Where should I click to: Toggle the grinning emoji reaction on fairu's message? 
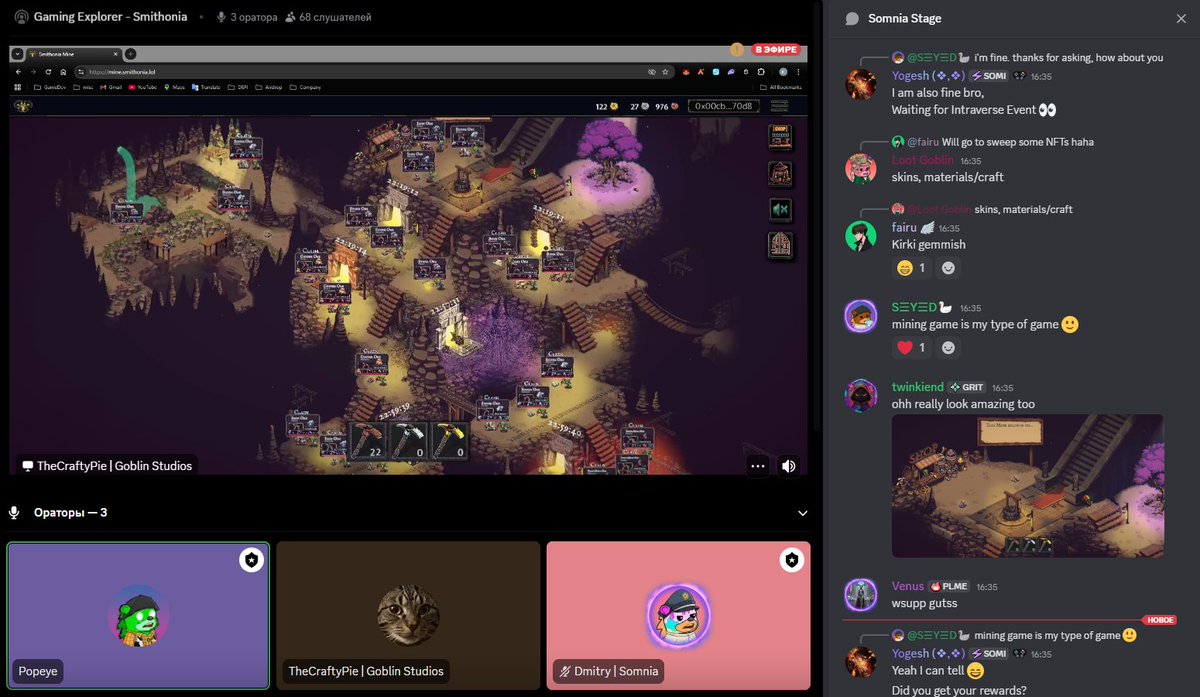(911, 267)
